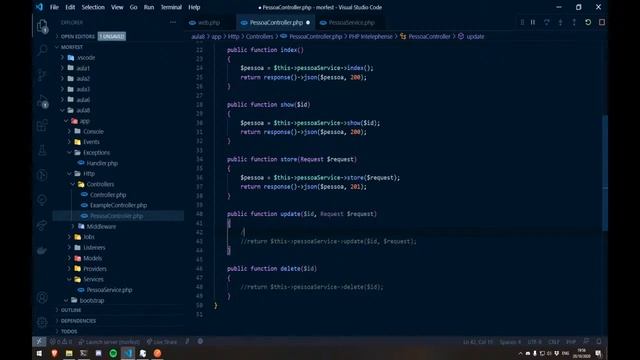Open the Search view in activity bar
The height and width of the screenshot is (360, 640).
click(x=42, y=51)
